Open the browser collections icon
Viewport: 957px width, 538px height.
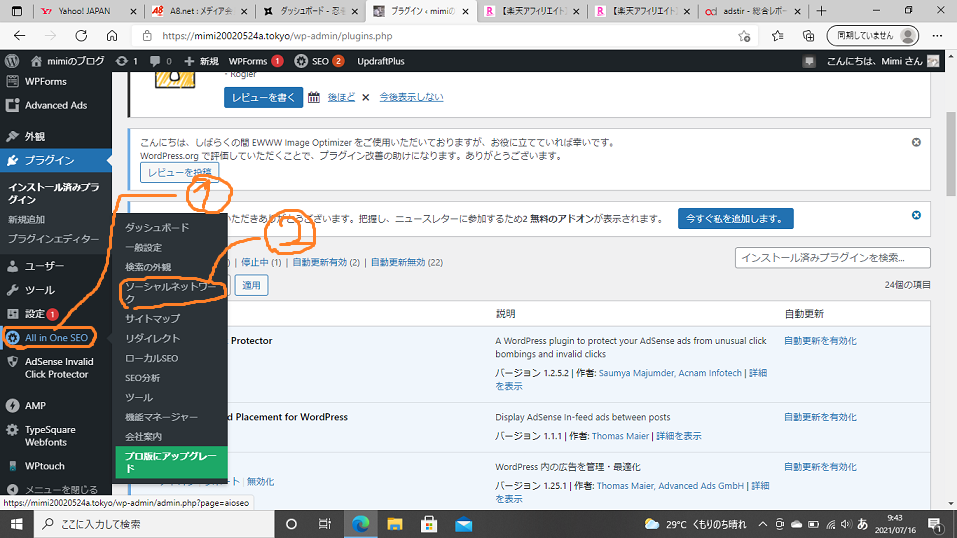pos(808,36)
